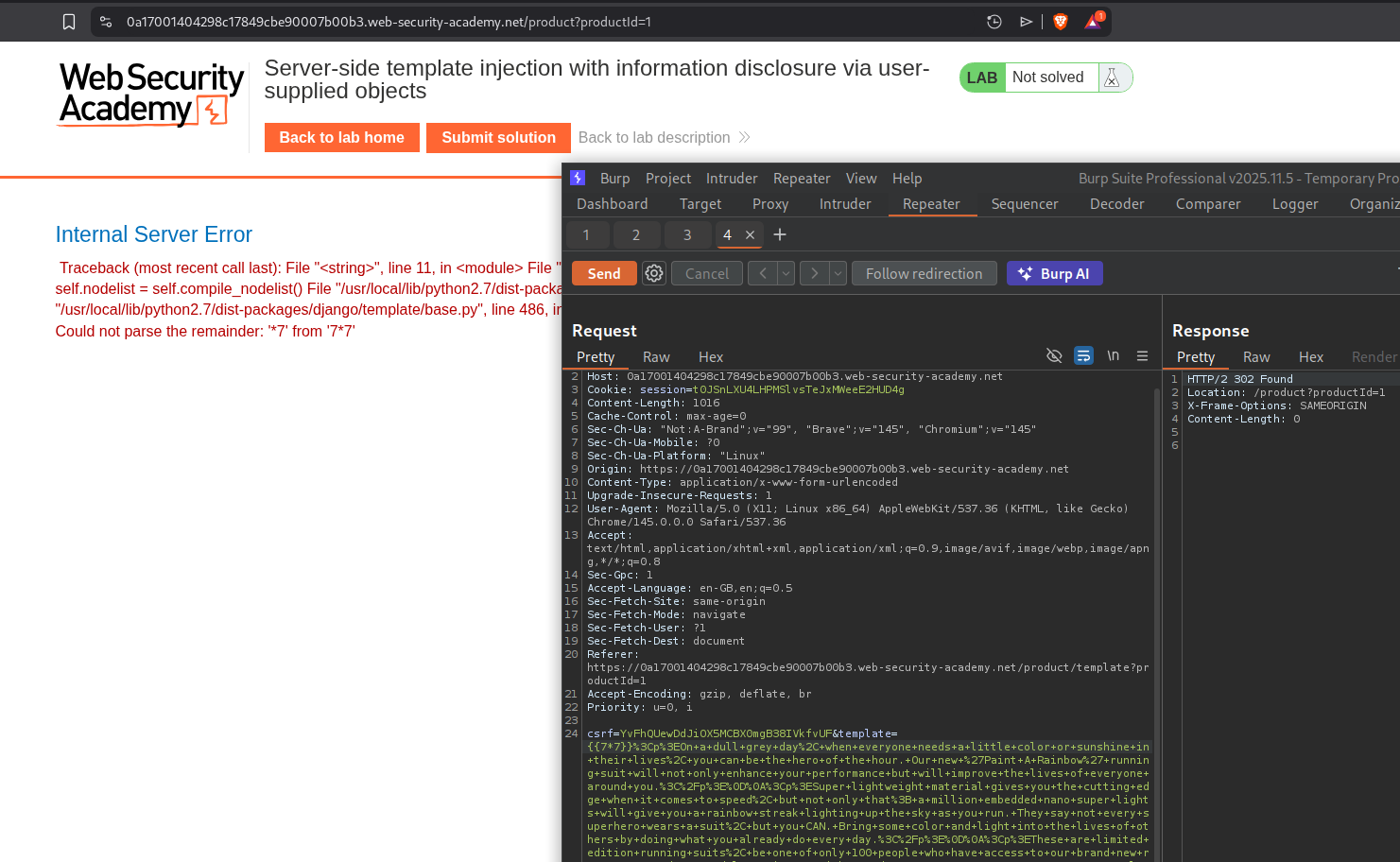Open the request editor hamburger menu
Image resolution: width=1400 pixels, height=862 pixels.
pos(1142,355)
